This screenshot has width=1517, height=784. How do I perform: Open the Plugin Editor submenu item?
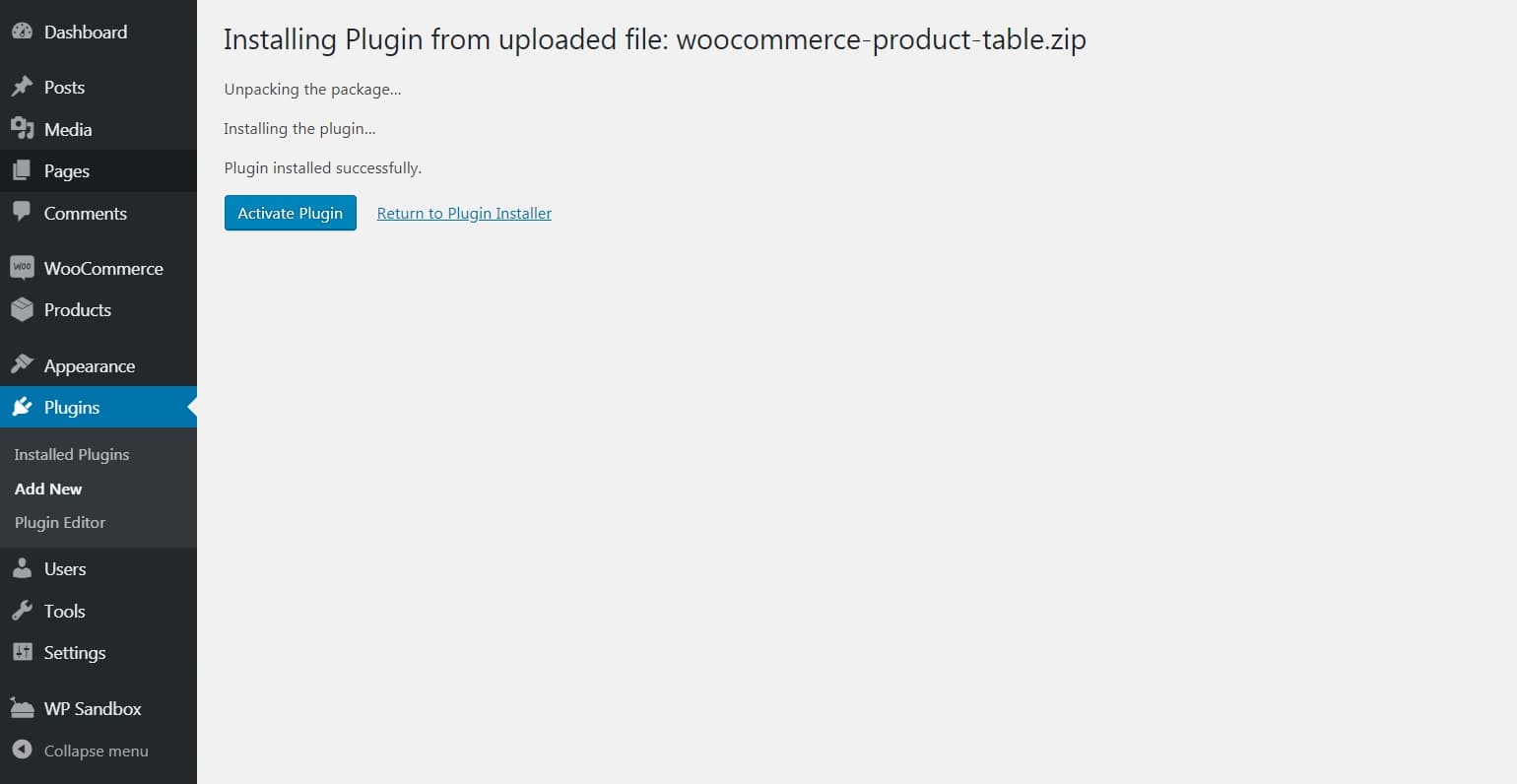coord(60,522)
